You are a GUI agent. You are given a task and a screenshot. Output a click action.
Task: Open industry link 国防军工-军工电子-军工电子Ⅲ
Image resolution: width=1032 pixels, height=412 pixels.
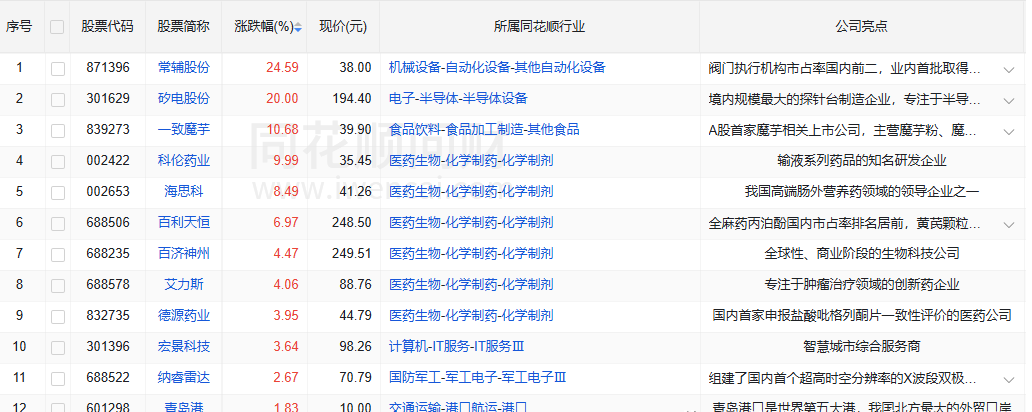[477, 378]
